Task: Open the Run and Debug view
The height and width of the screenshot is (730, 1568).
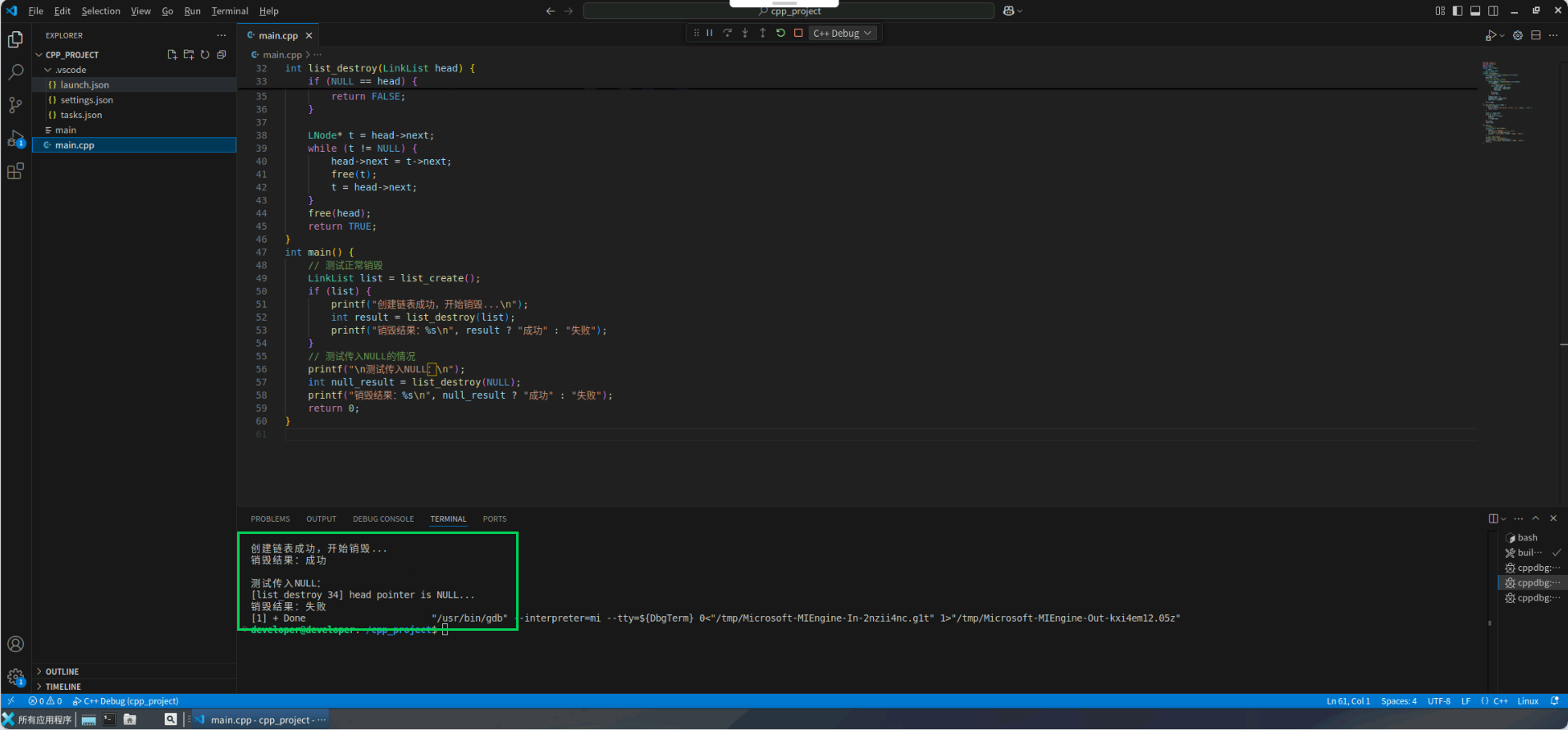Action: pos(16,138)
